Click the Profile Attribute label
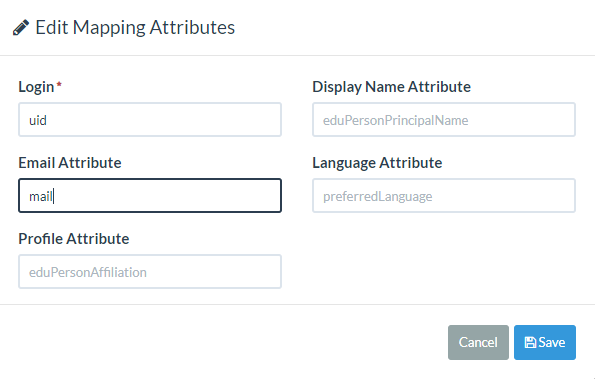The image size is (595, 379). point(74,239)
